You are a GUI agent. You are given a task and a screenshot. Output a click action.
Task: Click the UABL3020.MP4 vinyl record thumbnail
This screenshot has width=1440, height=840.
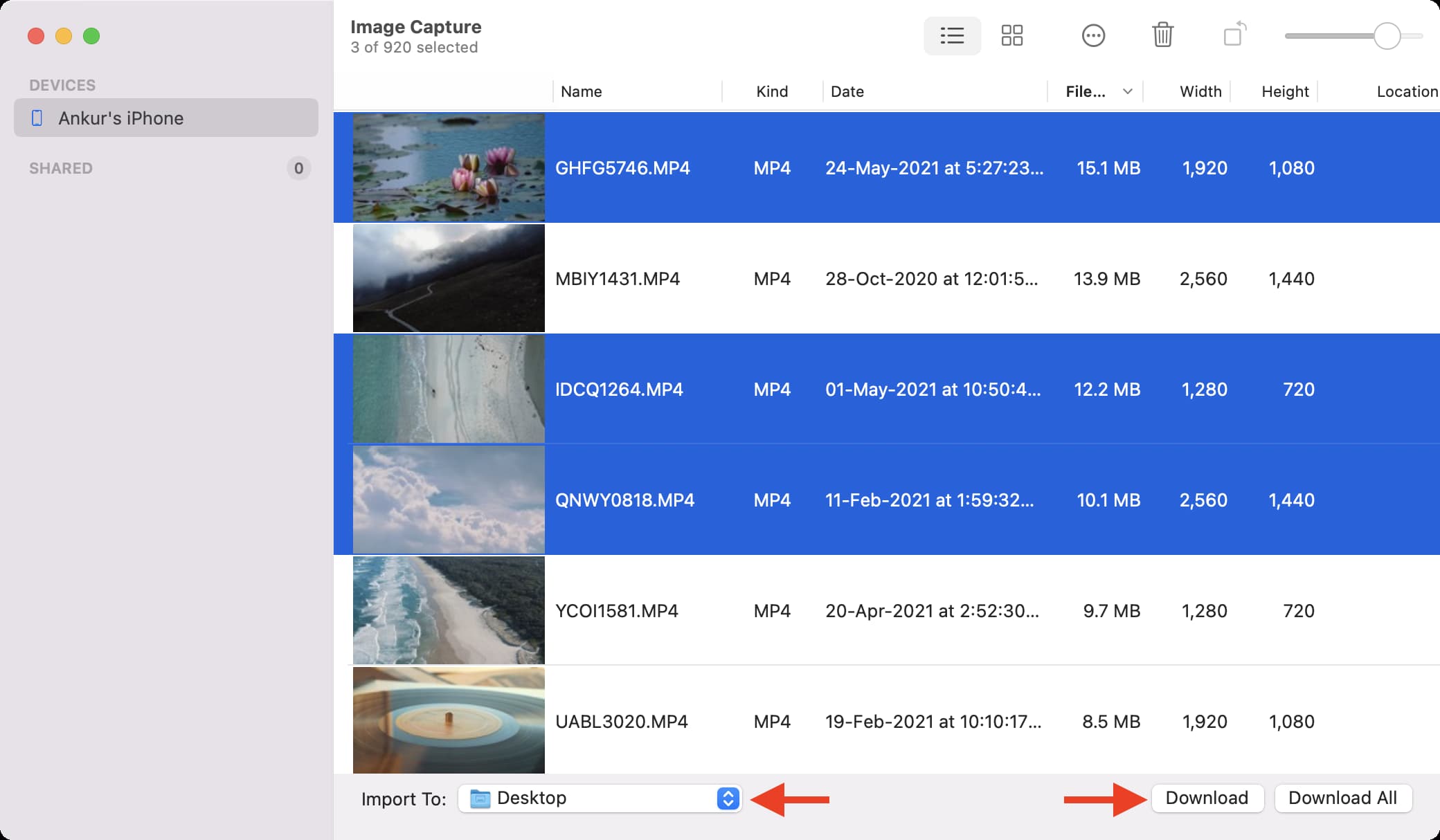[449, 720]
